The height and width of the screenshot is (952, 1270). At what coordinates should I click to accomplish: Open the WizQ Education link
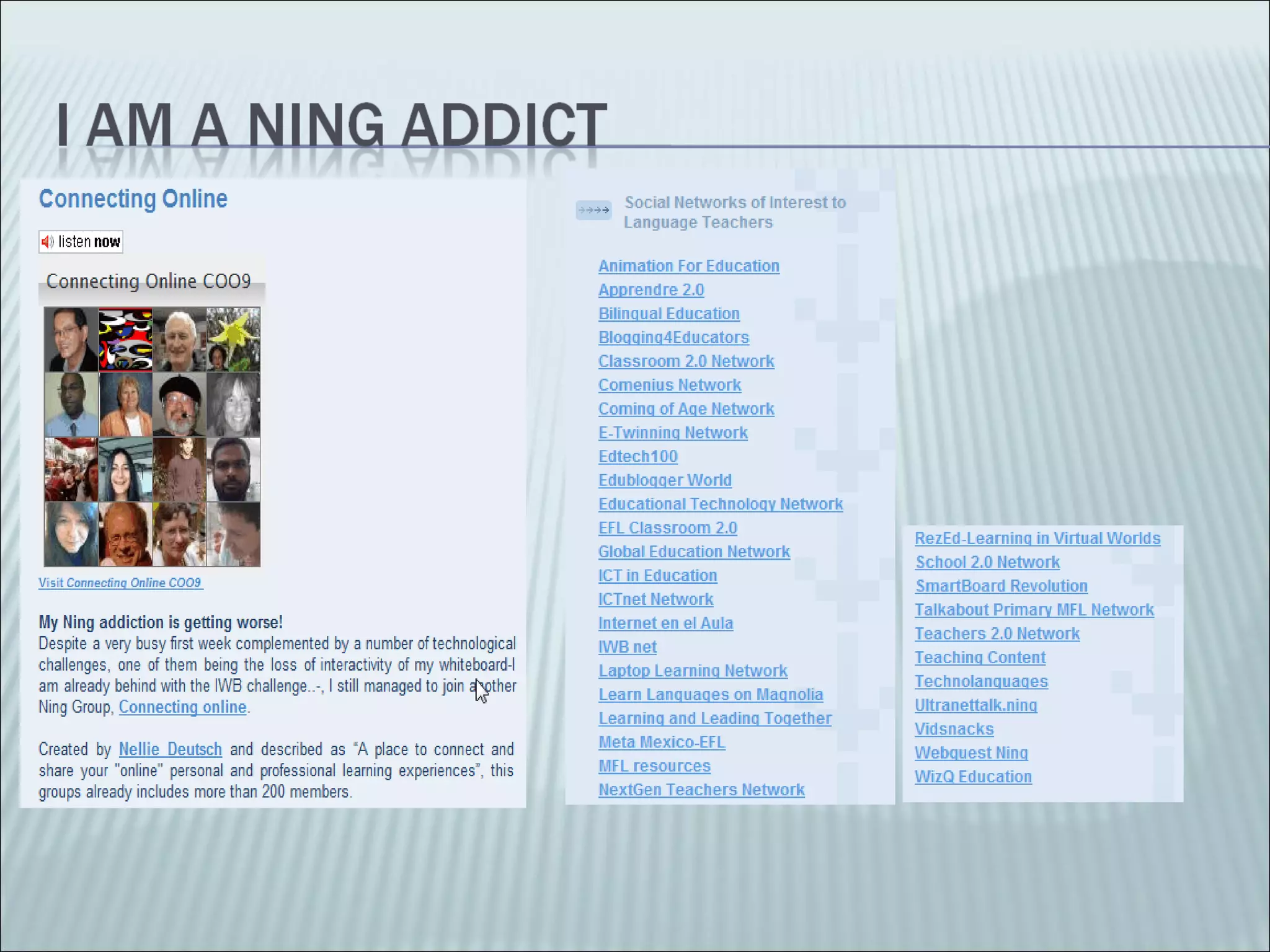point(972,777)
